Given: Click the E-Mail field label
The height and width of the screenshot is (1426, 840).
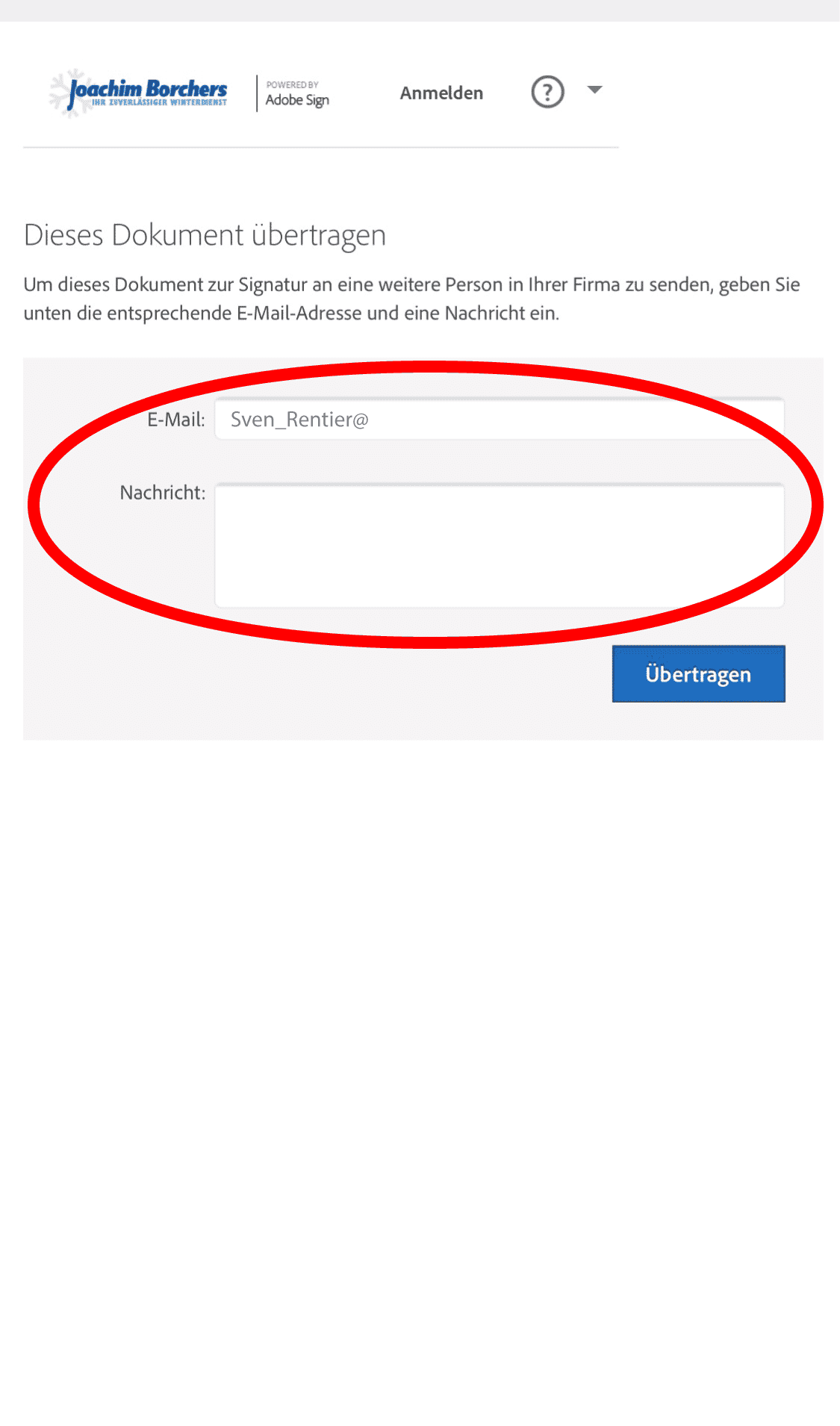Looking at the screenshot, I should tap(176, 420).
